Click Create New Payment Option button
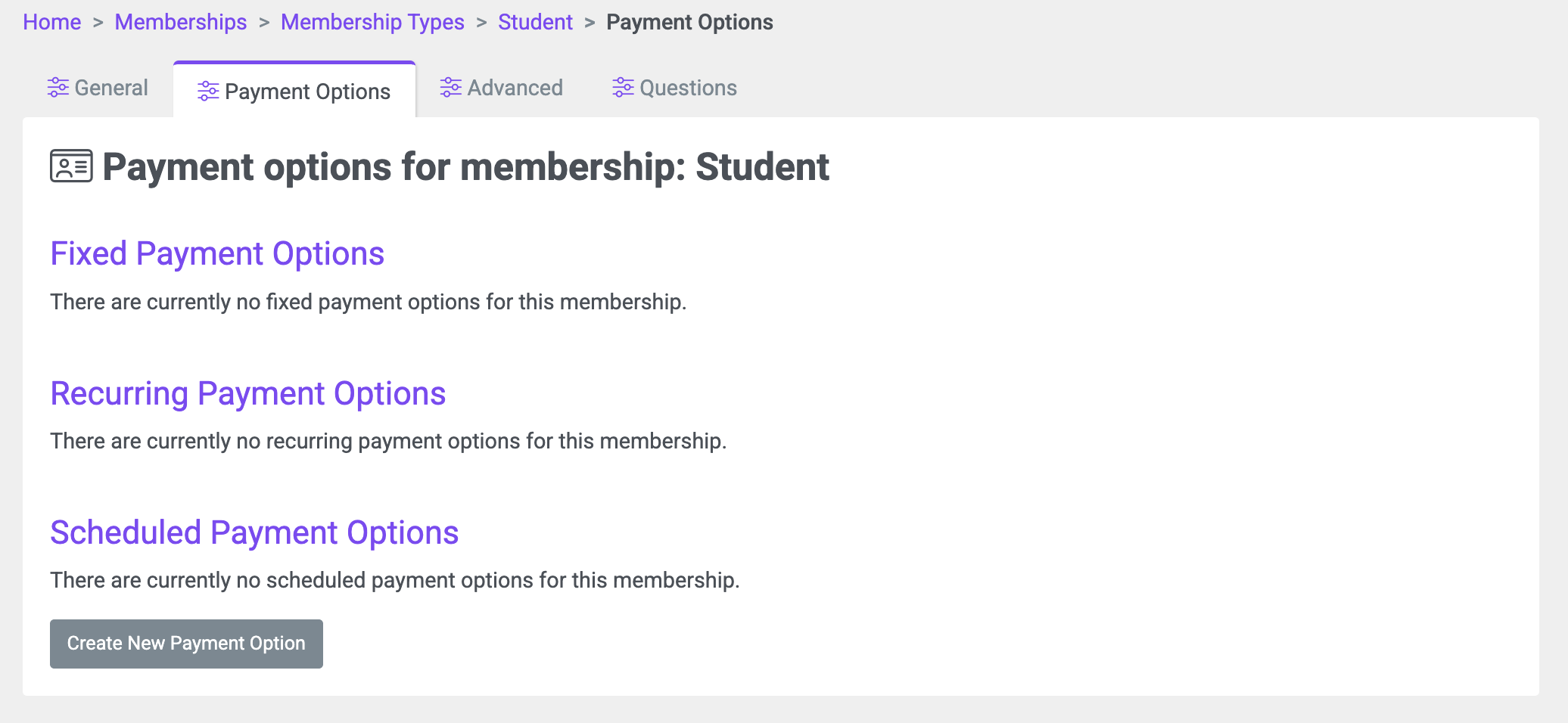1568x723 pixels. point(186,644)
